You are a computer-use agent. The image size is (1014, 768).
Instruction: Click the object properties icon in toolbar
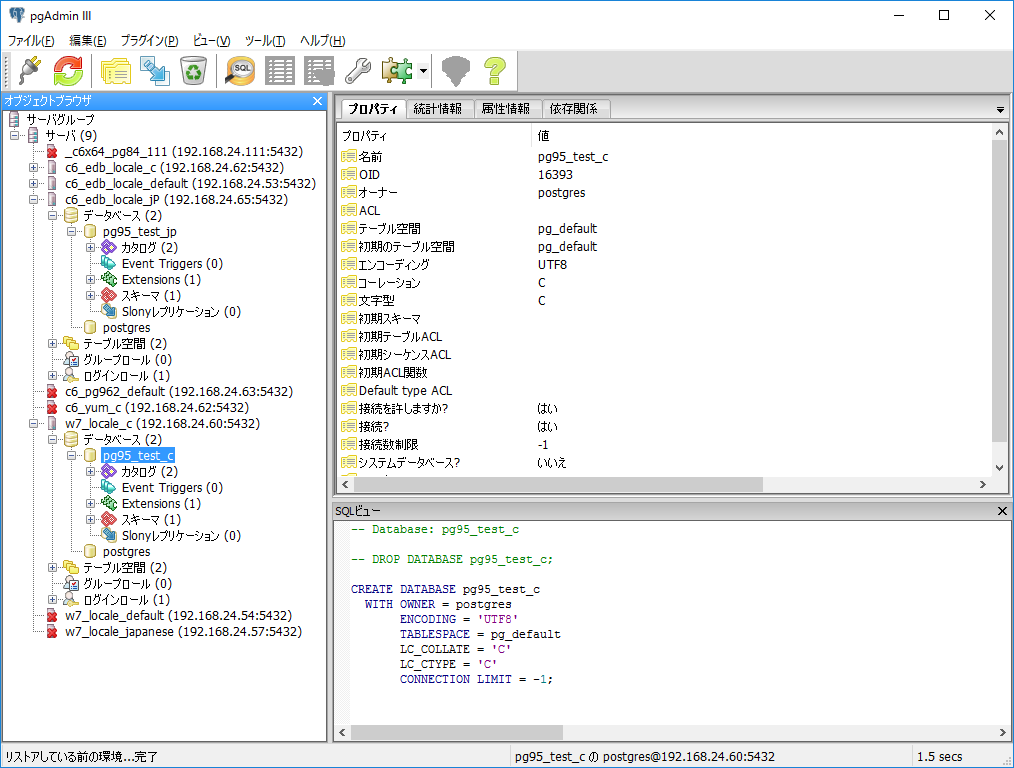click(116, 70)
